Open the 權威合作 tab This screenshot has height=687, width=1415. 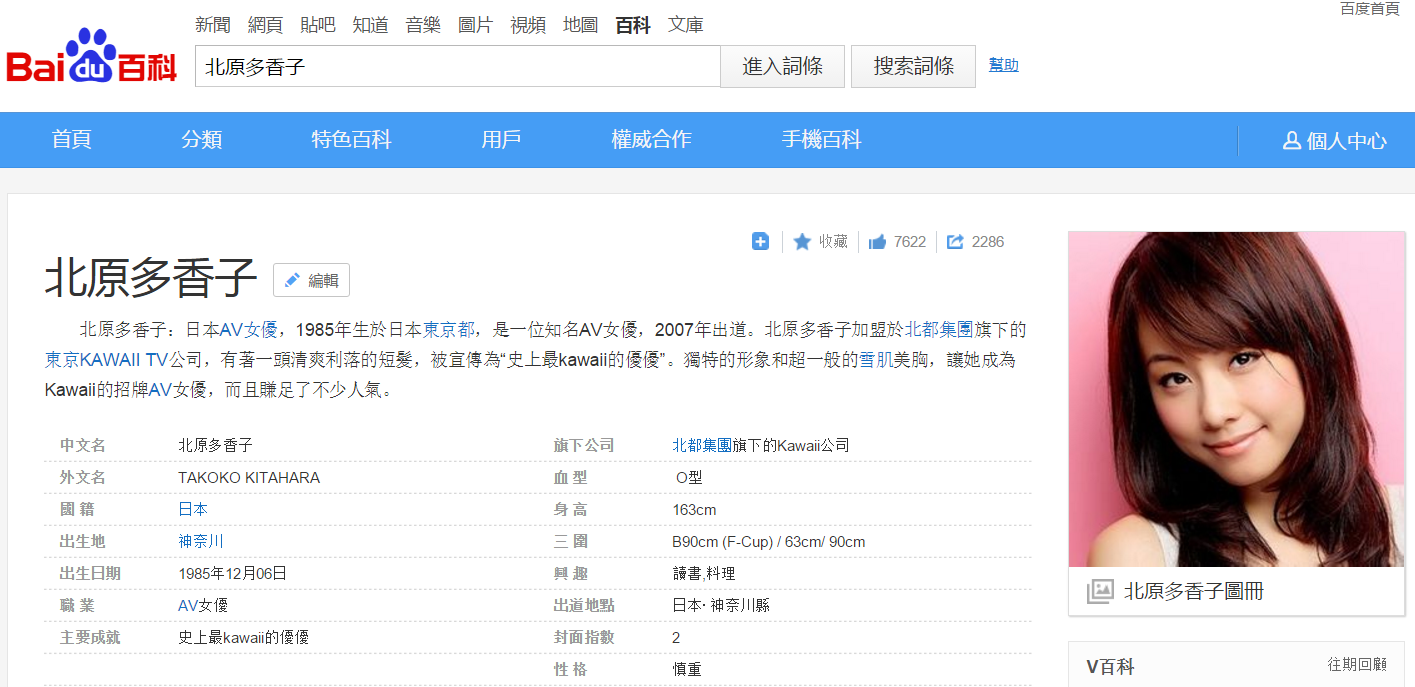(651, 140)
